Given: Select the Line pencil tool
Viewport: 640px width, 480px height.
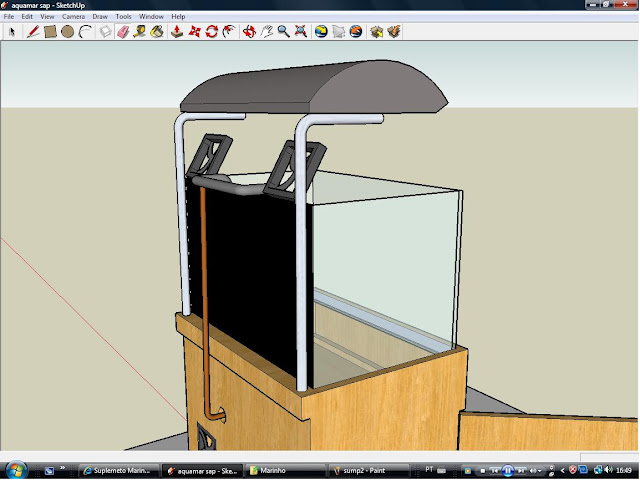Looking at the screenshot, I should point(33,32).
